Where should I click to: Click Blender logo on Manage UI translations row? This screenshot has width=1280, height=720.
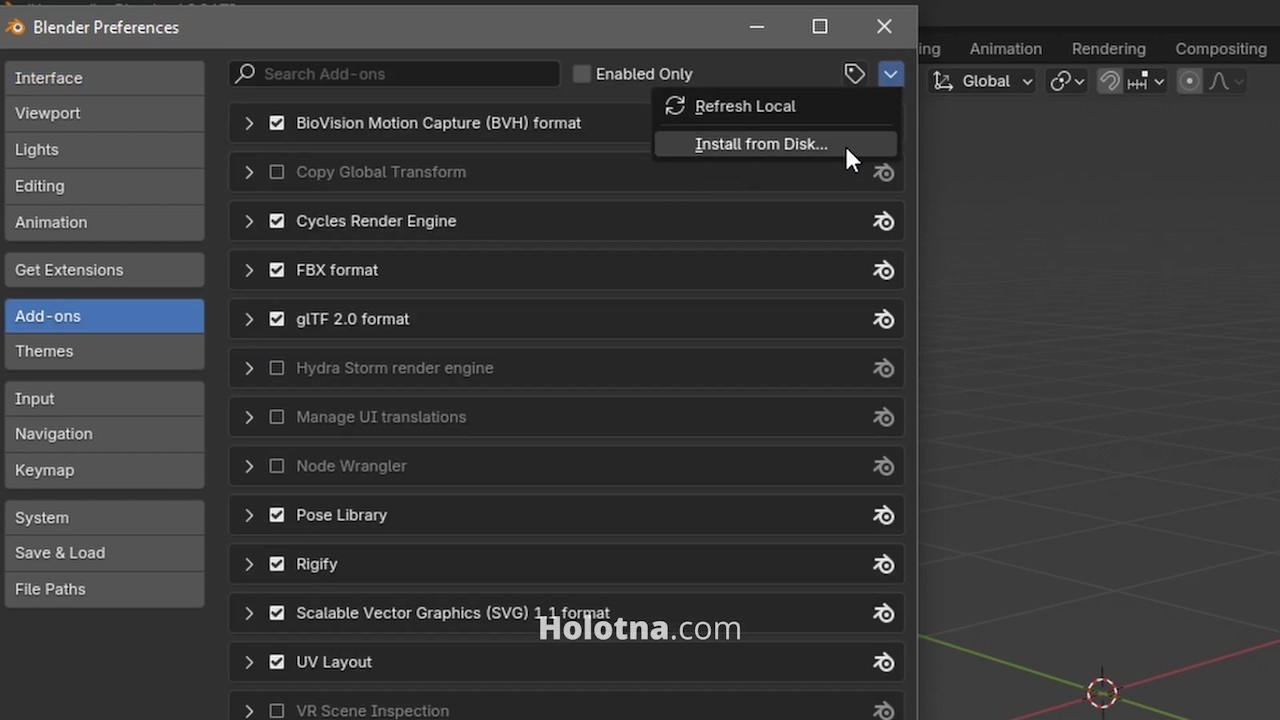(883, 417)
